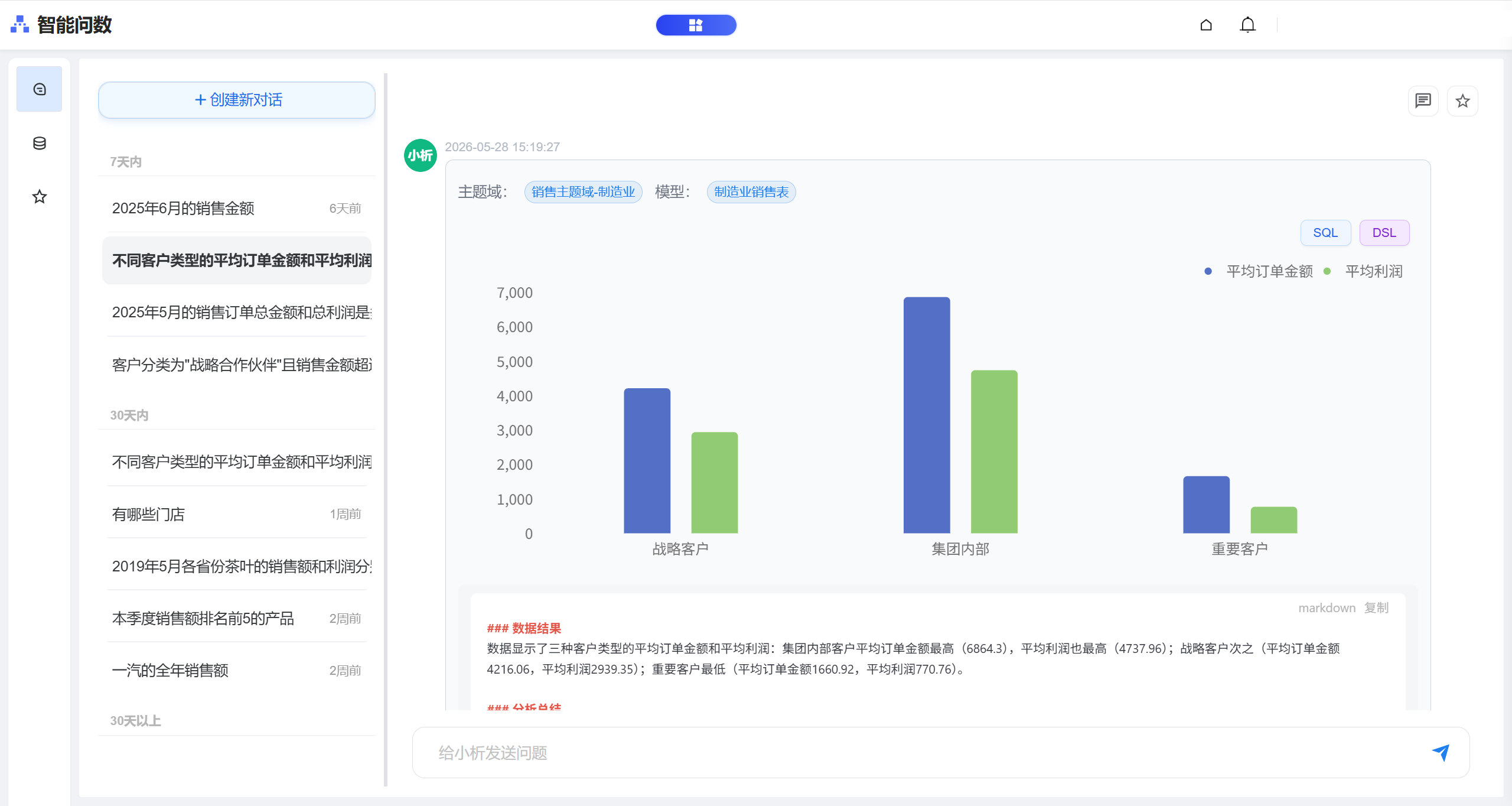The image size is (1512, 806).
Task: Click the blue bar for 战略客户
Action: pyautogui.click(x=647, y=461)
